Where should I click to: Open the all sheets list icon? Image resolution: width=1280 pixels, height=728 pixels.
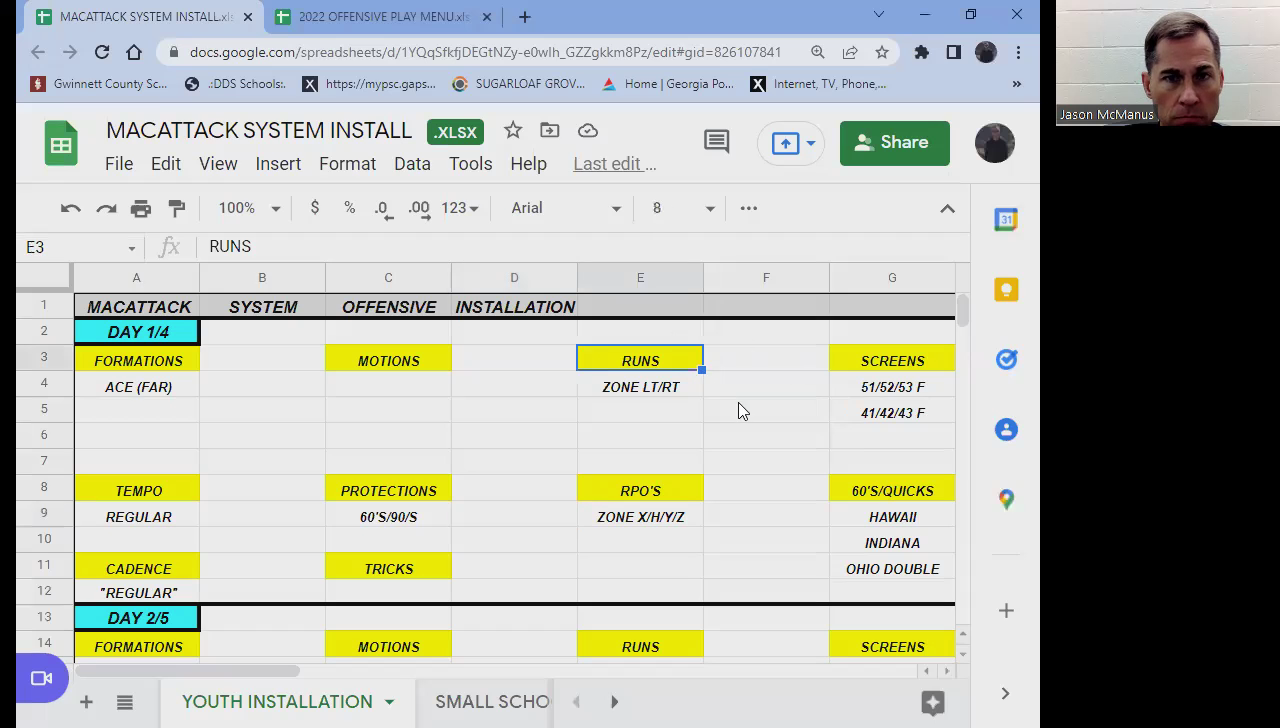[125, 703]
